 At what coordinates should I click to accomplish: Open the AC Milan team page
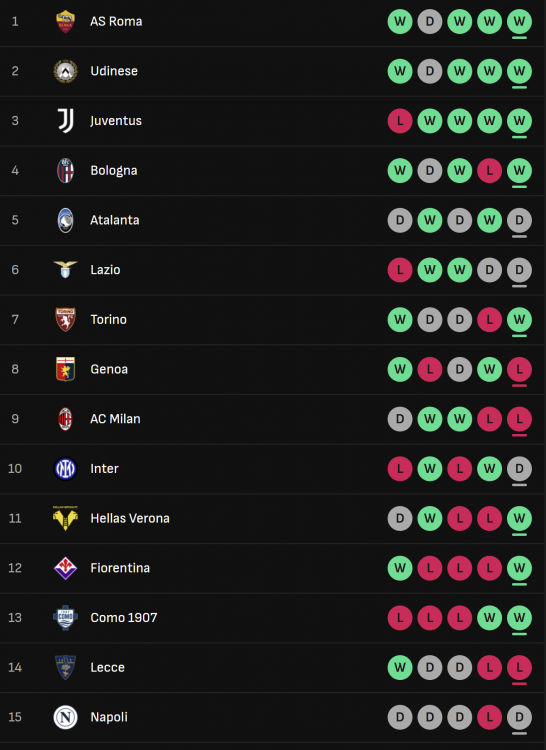[x=115, y=419]
